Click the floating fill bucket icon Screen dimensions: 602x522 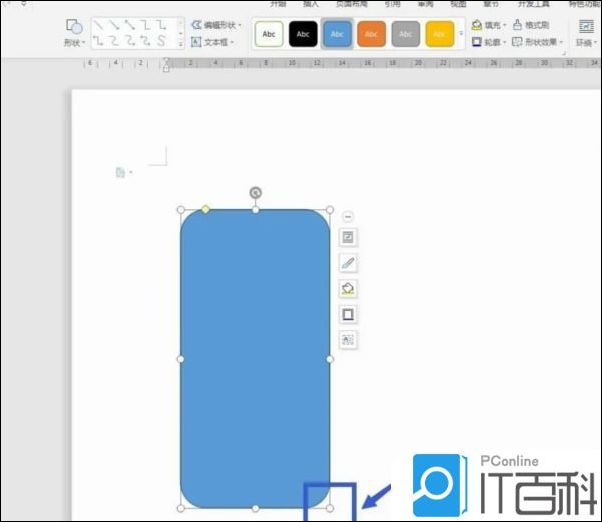[x=348, y=289]
